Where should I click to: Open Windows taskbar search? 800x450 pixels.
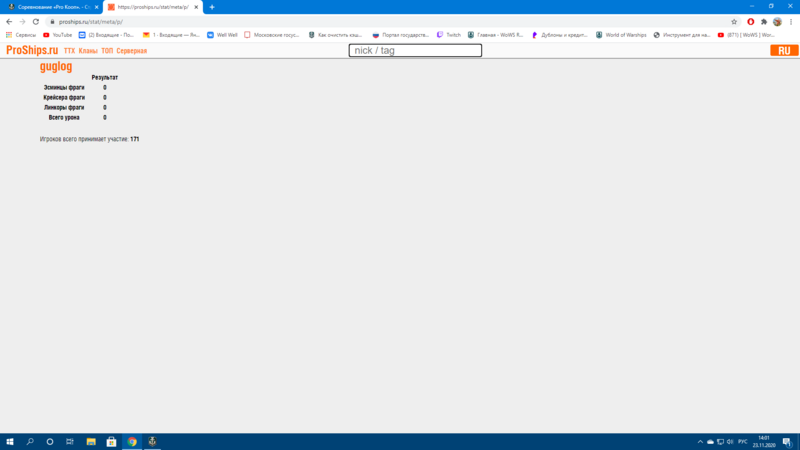30,442
